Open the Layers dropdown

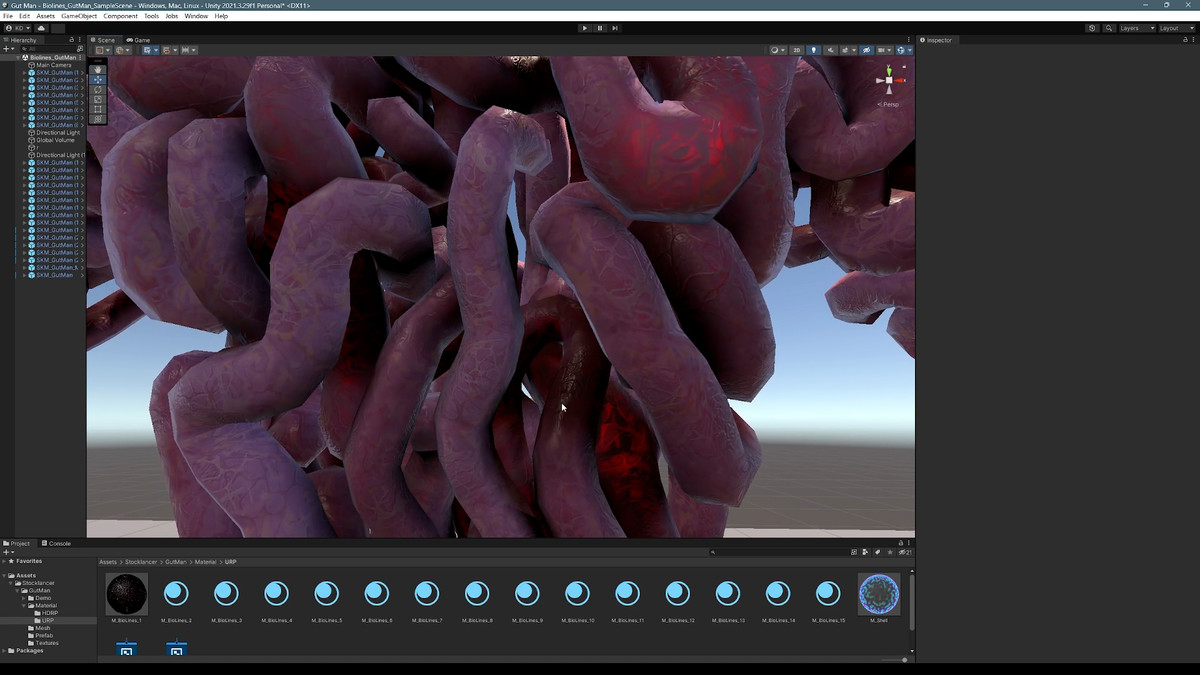(1136, 28)
